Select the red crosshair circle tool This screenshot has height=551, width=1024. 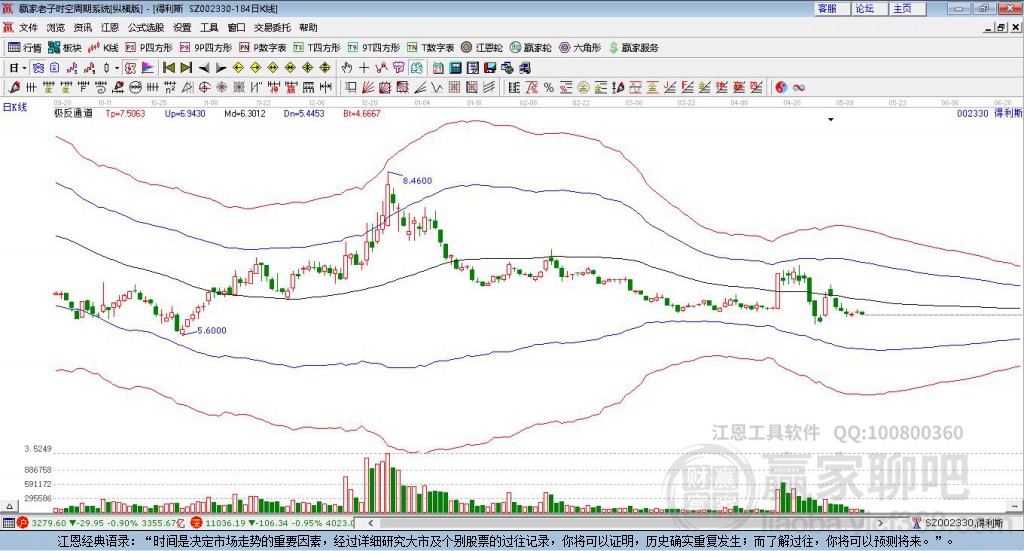(x=204, y=87)
